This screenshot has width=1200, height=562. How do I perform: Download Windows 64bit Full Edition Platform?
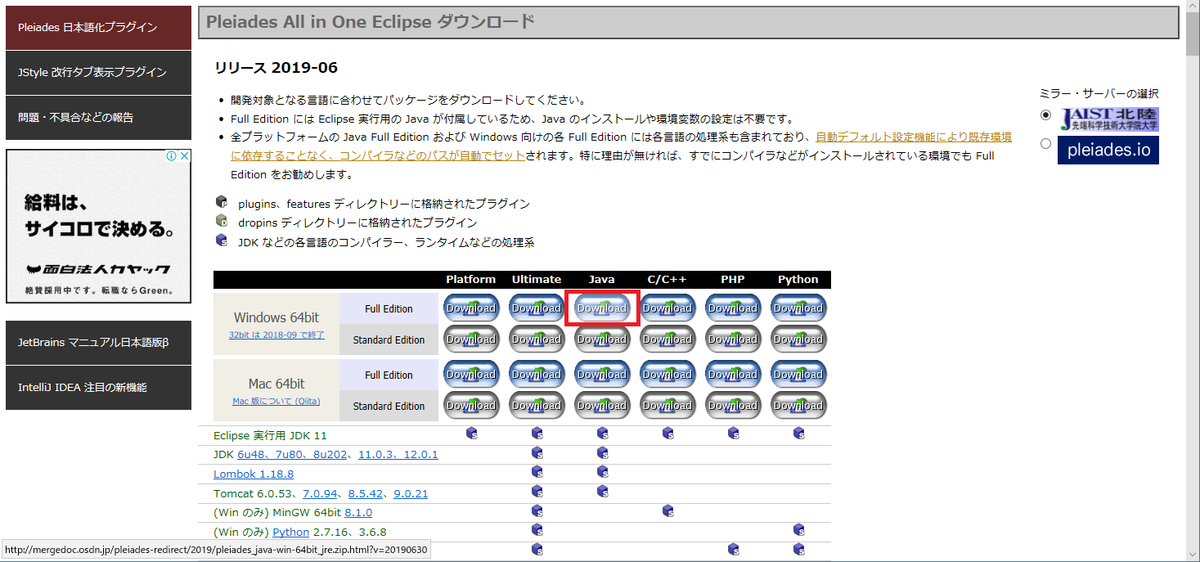[x=471, y=308]
